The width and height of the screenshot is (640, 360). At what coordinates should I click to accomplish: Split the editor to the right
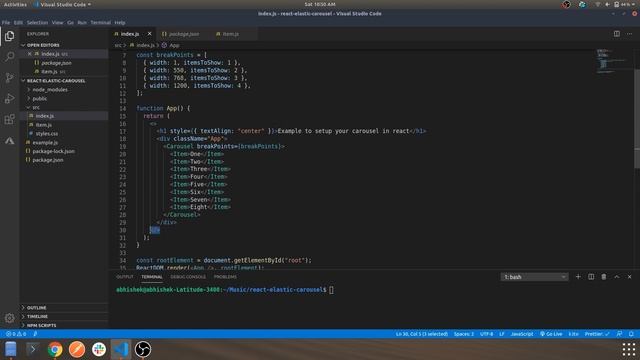click(617, 34)
